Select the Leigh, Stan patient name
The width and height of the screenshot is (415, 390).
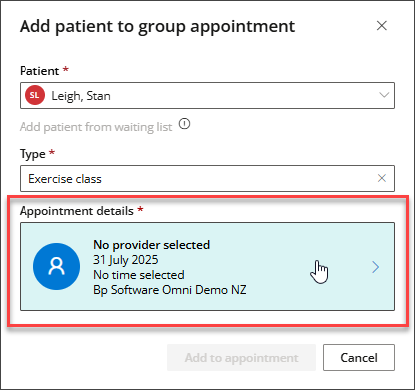[x=81, y=96]
